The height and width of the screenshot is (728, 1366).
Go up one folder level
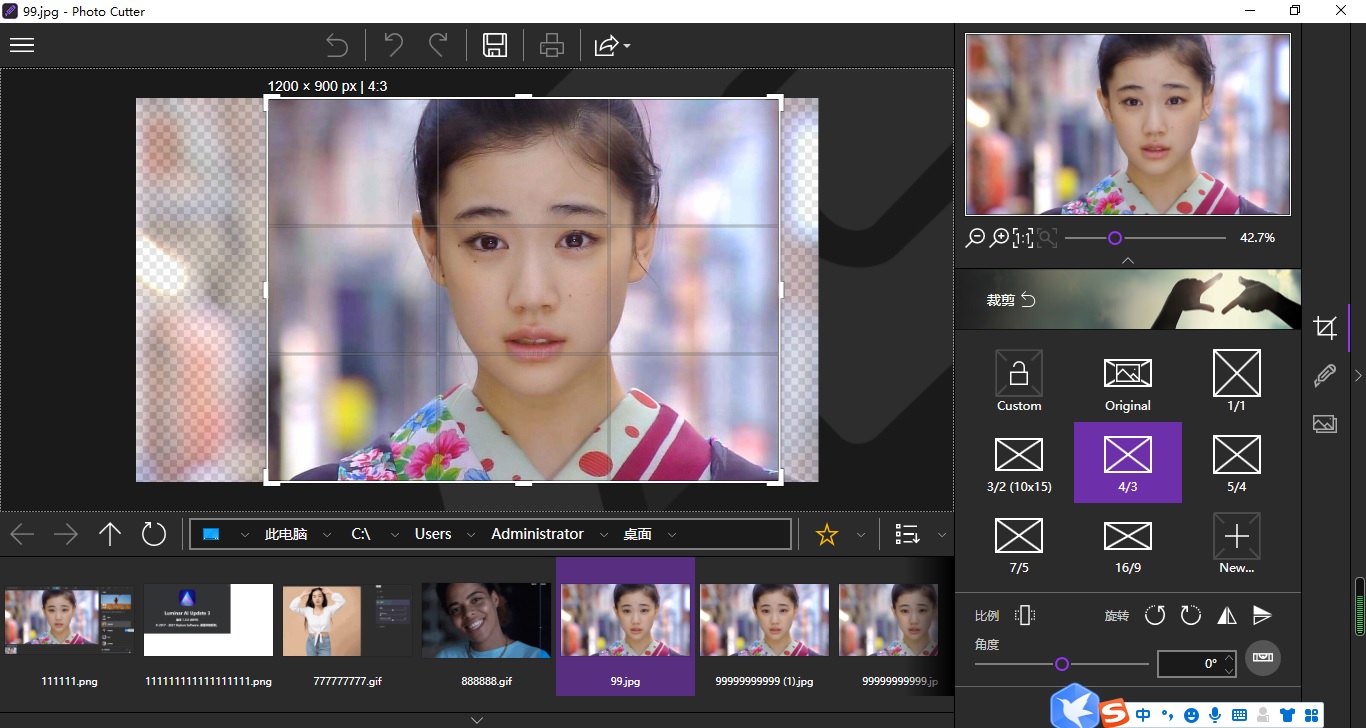(110, 534)
